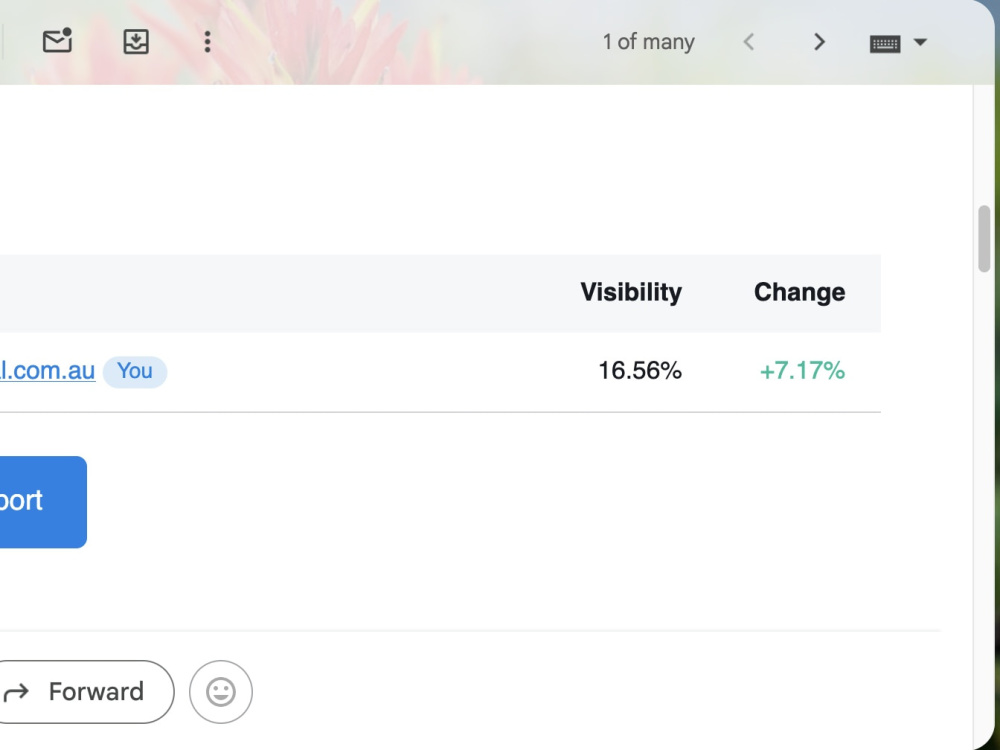The width and height of the screenshot is (1000, 750).
Task: Click the "1 of many" counter text
Action: (649, 42)
